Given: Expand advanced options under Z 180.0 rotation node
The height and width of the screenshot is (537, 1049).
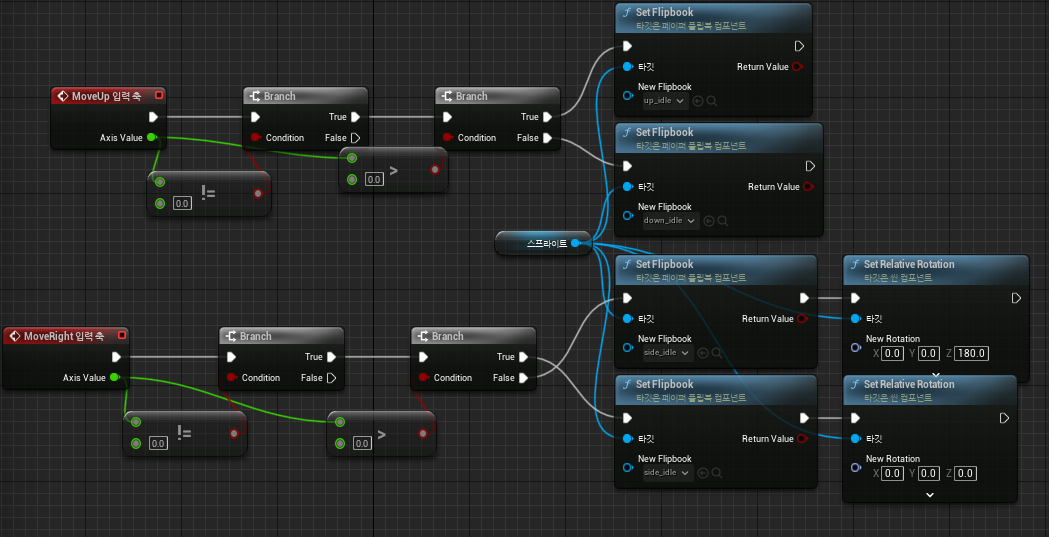Looking at the screenshot, I should tap(936, 374).
